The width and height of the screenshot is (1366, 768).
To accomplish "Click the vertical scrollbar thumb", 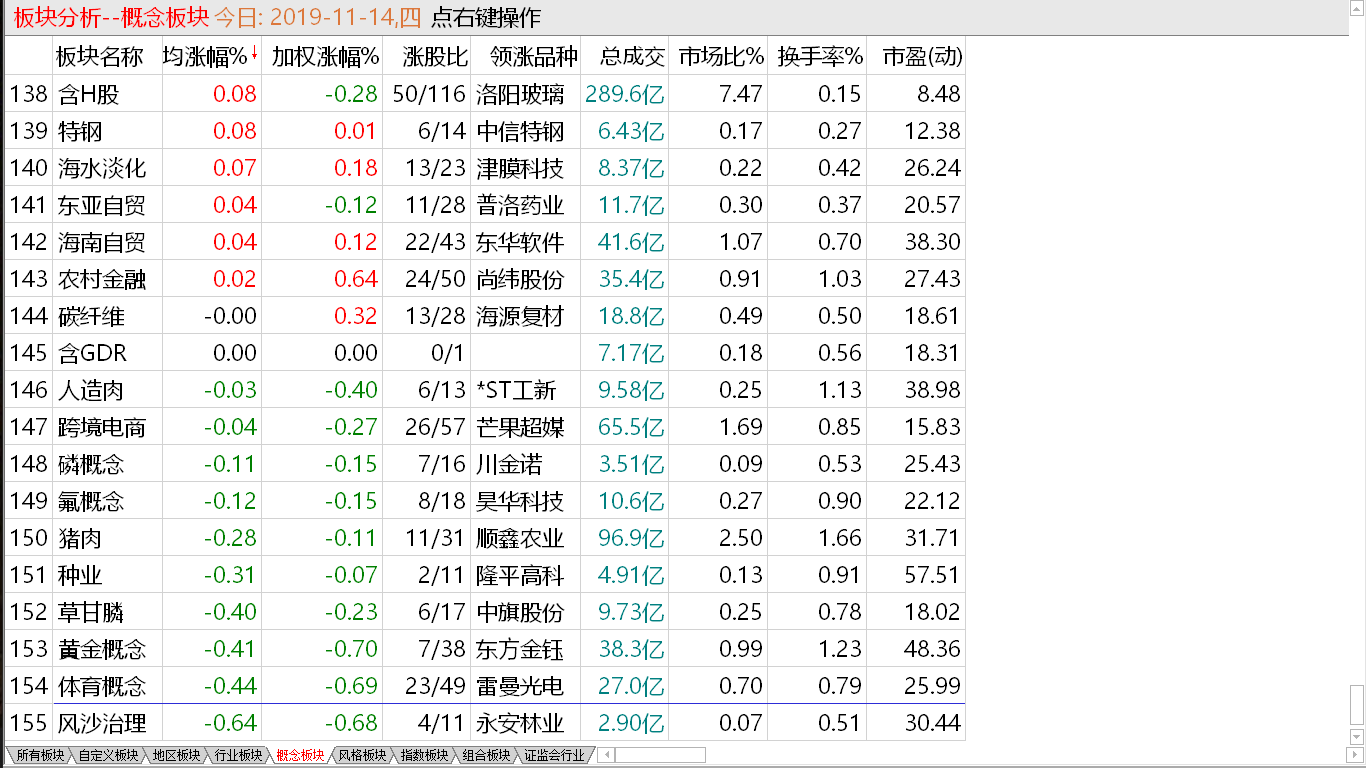I will 1356,707.
